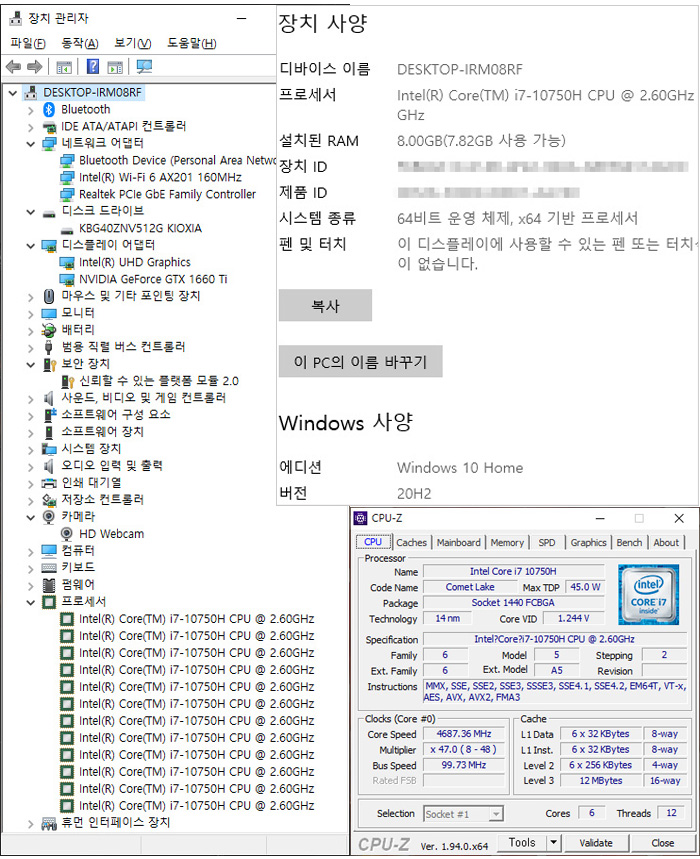Viewport: 700px width, 859px height.
Task: Expand the 모니터 tree node
Action: pos(31,314)
